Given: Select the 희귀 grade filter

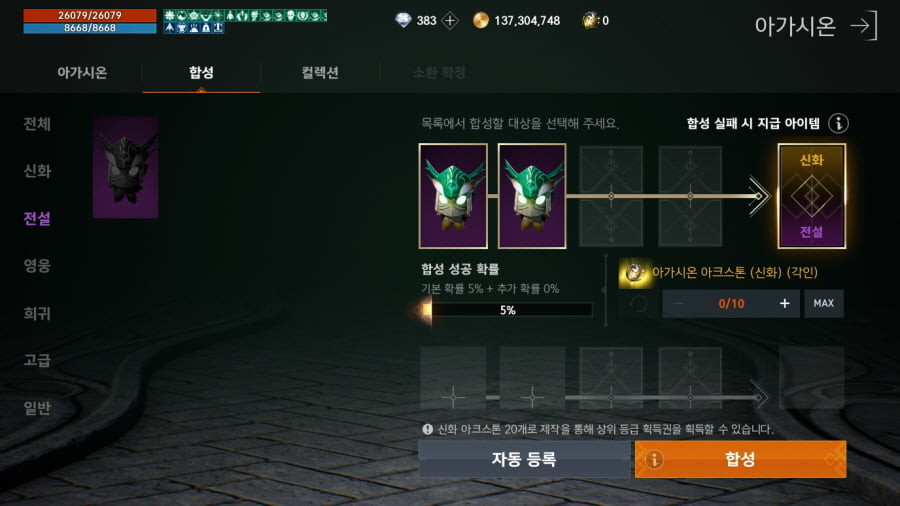Looking at the screenshot, I should [37, 313].
